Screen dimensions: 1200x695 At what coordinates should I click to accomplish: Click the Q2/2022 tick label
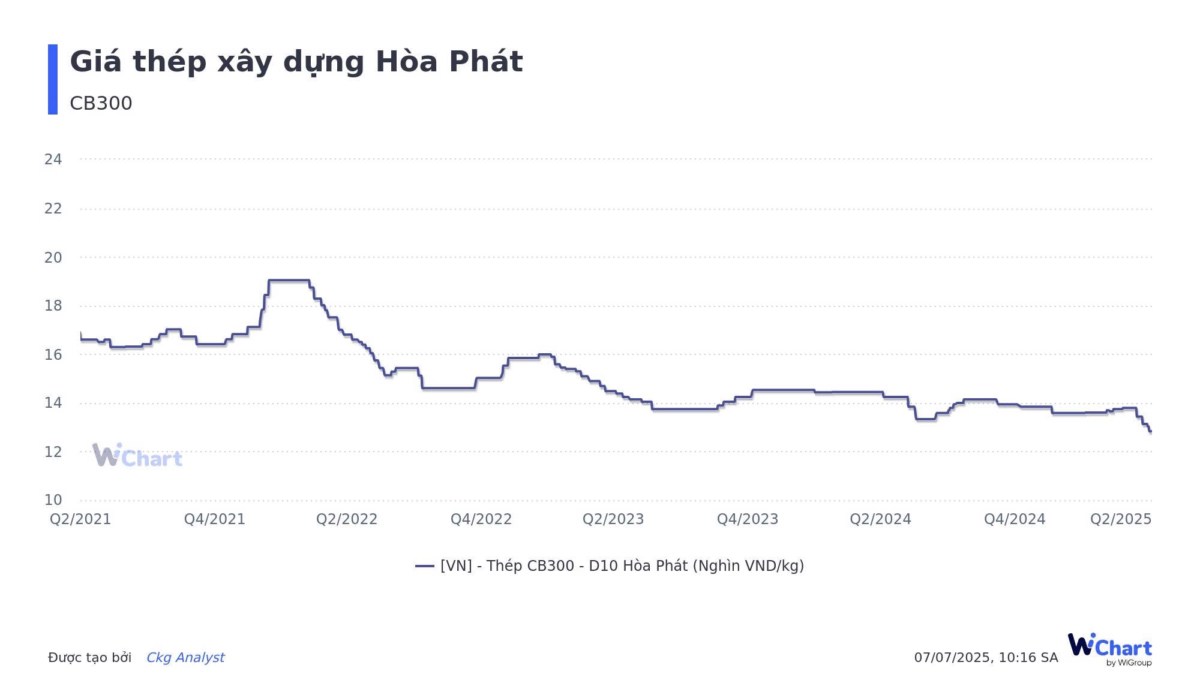[x=347, y=520]
